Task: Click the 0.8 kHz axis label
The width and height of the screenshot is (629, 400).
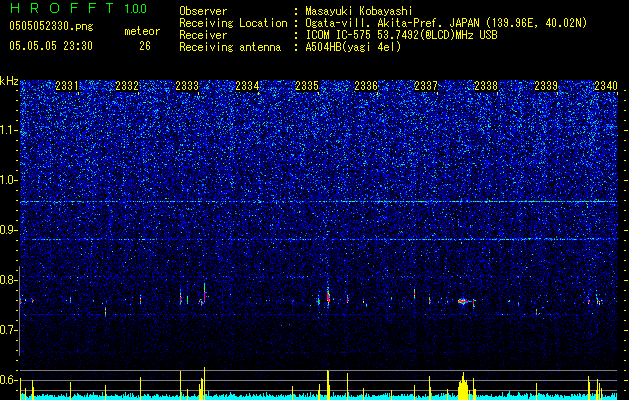Action: coord(9,280)
